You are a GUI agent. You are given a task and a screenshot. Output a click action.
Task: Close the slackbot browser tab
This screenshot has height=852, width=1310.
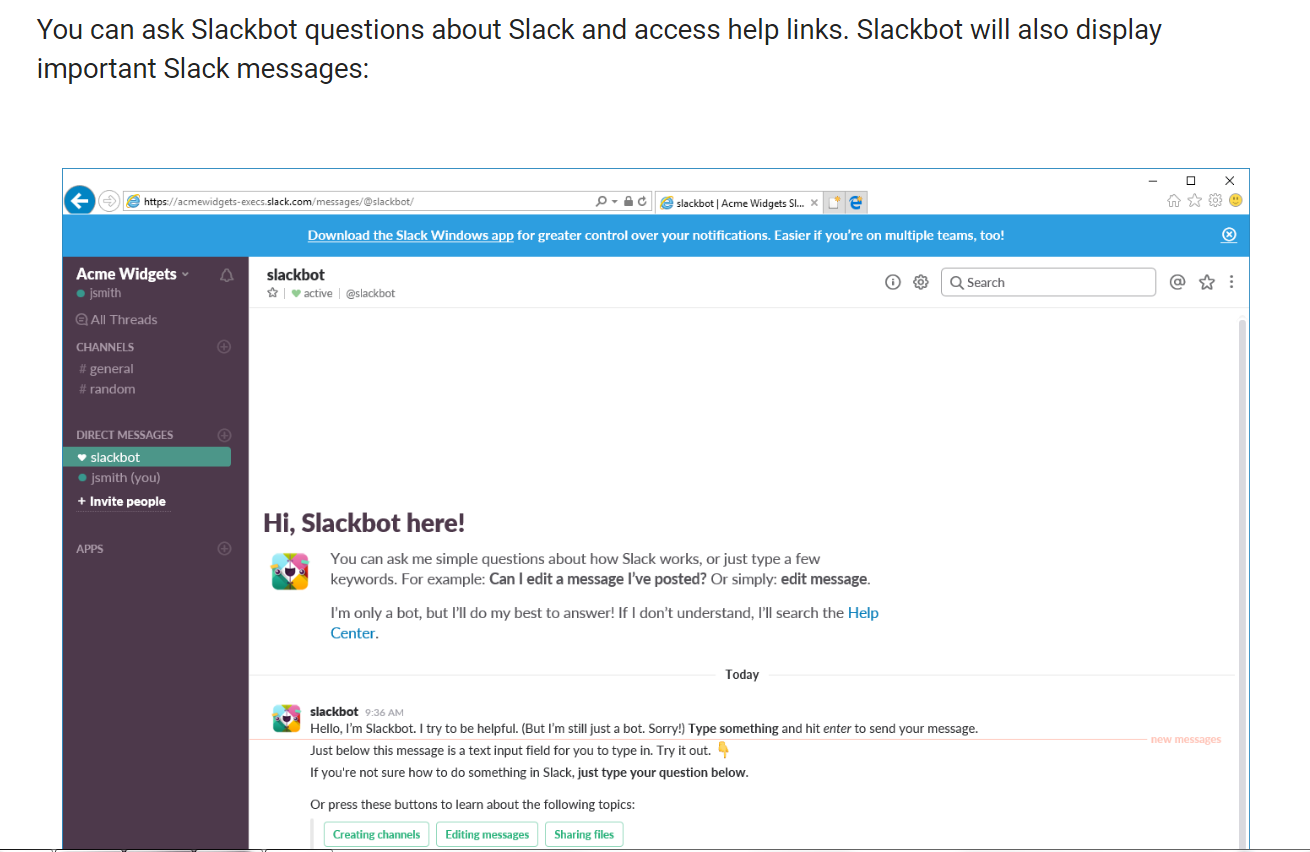pos(814,202)
